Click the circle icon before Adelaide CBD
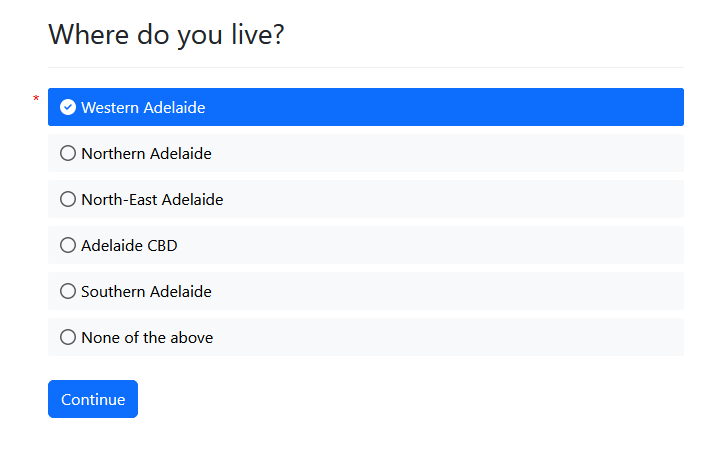Viewport: 726px width, 457px height. tap(68, 246)
